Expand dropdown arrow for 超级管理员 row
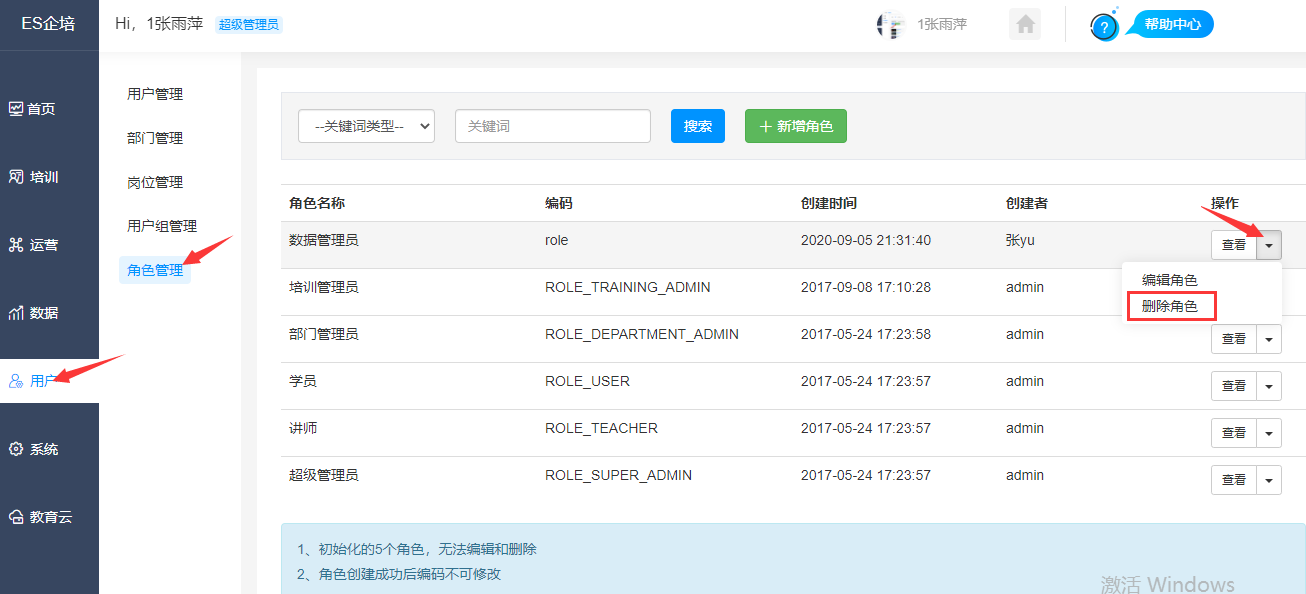1306x594 pixels. coord(1269,480)
